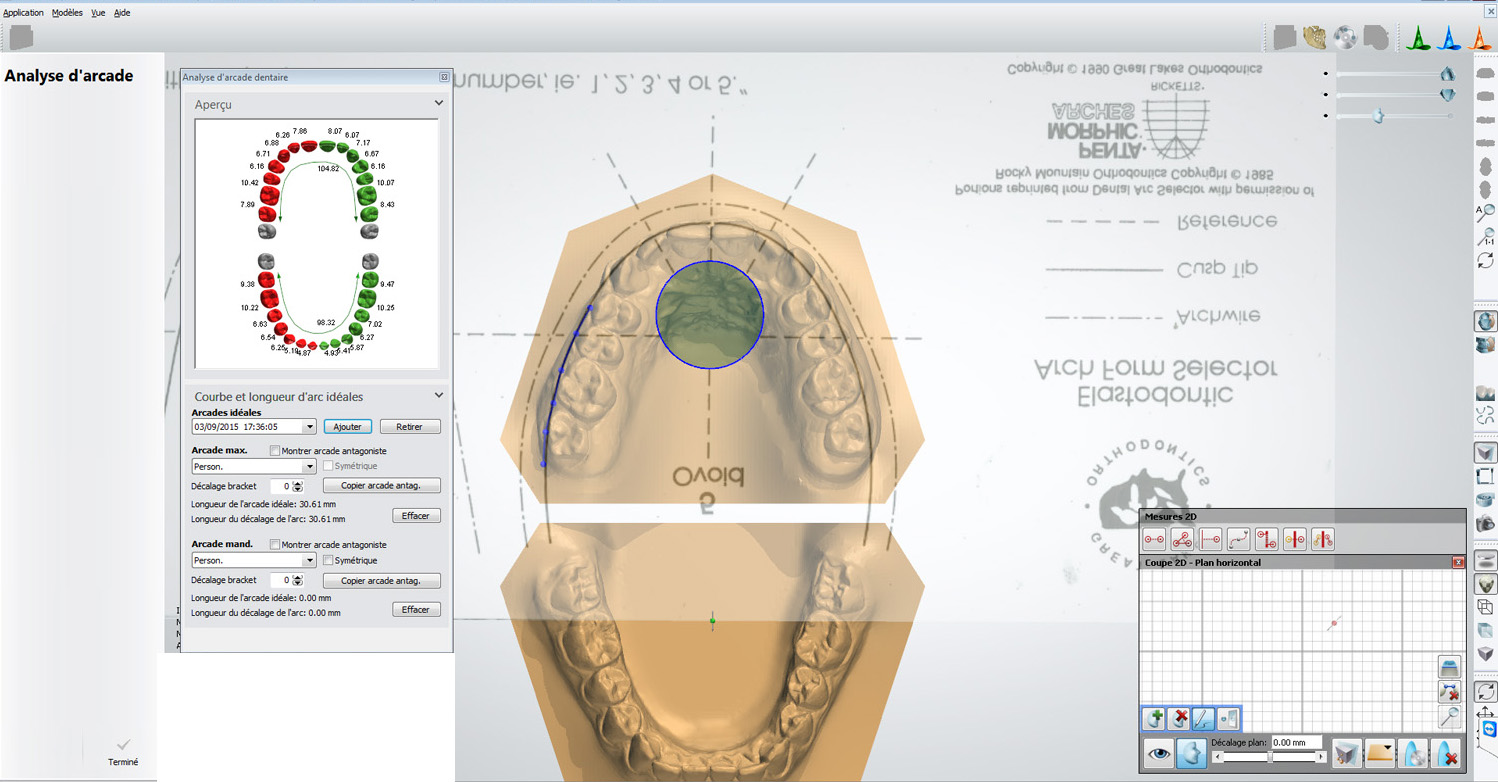Select three-point angle measure tool

coord(1182,539)
